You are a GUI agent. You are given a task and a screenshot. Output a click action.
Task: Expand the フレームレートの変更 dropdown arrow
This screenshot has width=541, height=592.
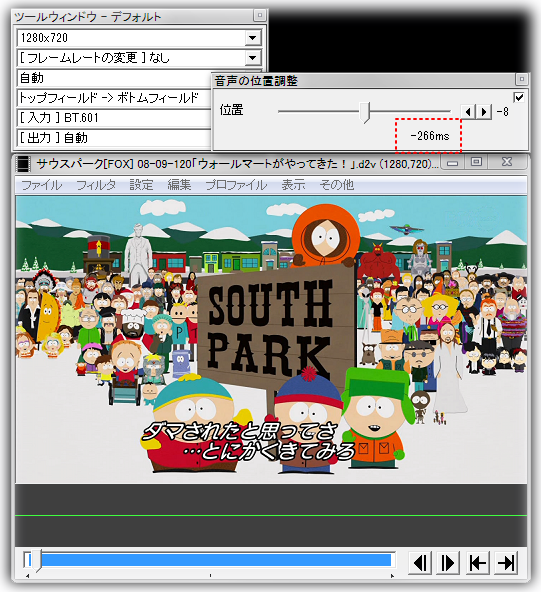253,58
